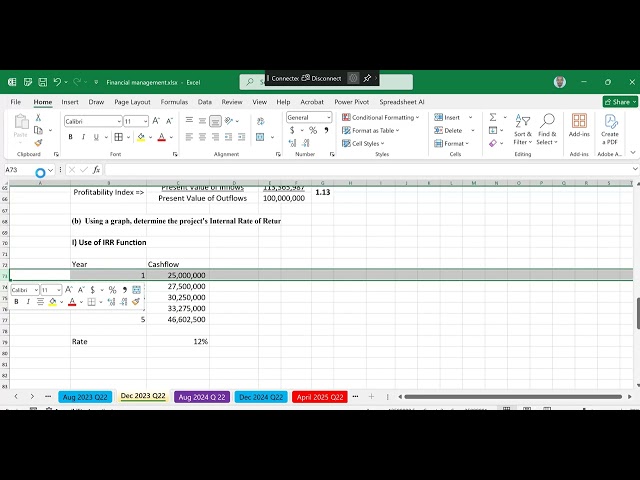
Task: Select Align Left in ribbon
Action: point(189,137)
